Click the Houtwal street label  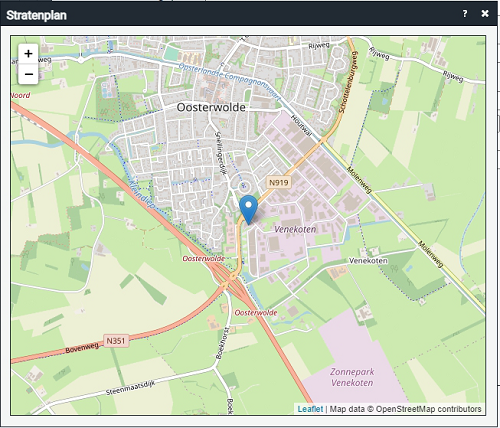point(301,126)
